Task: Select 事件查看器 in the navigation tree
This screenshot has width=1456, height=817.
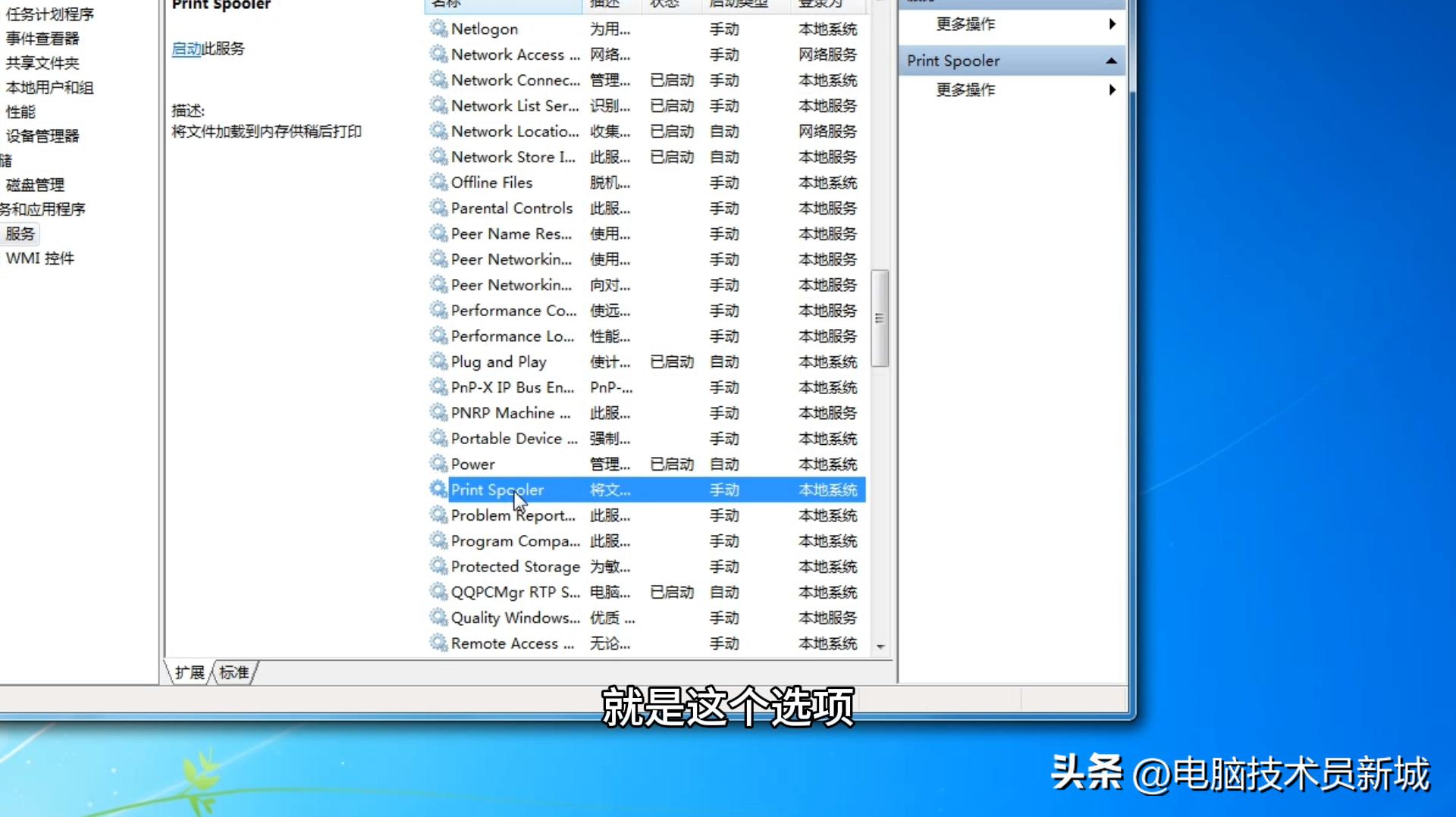Action: (x=42, y=39)
